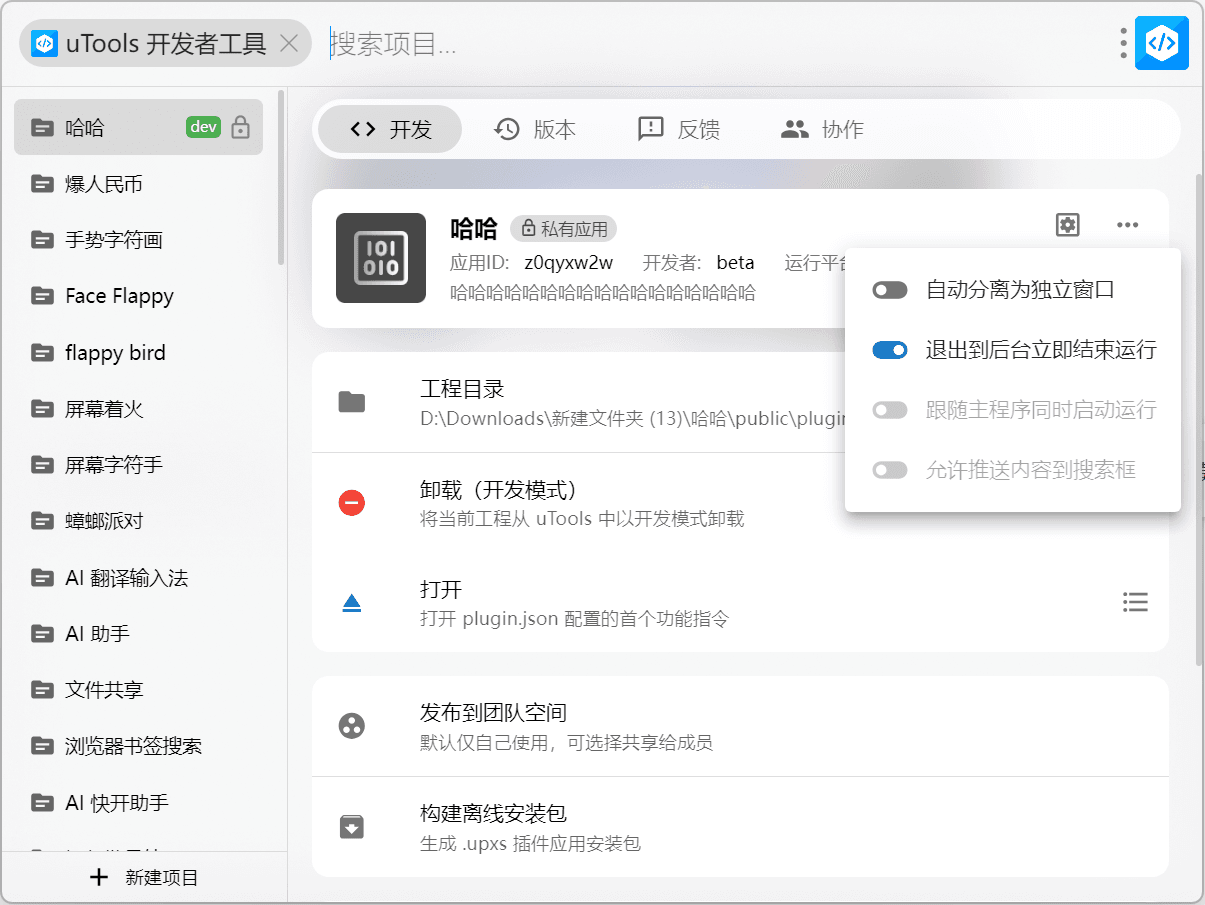Click 卸载（开发模式）
This screenshot has width=1205, height=905.
740,503
